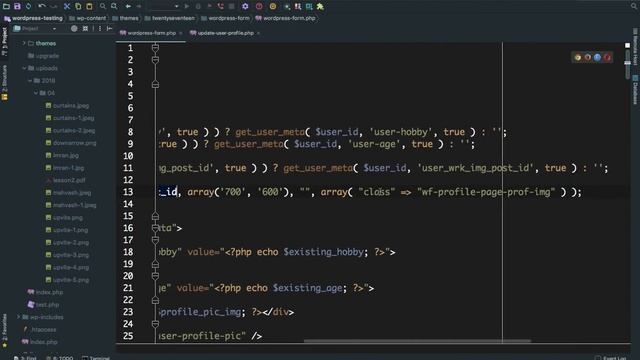640x360 pixels.
Task: Toggle code fold marker at line 2
Action: tap(155, 60)
